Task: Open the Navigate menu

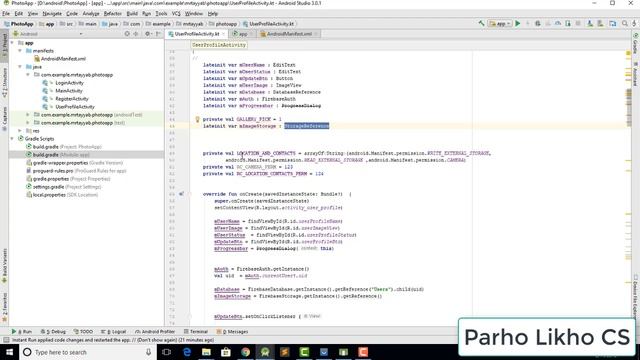Action: [52, 13]
